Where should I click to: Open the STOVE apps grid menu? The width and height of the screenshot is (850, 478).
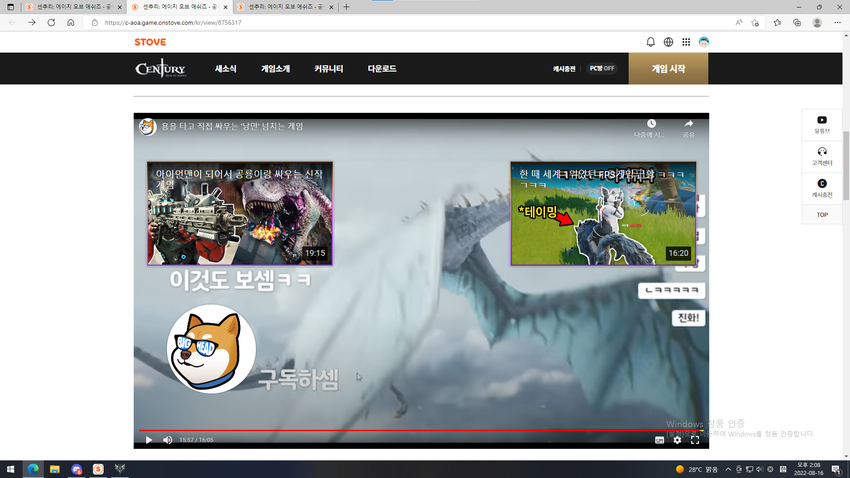(x=686, y=42)
